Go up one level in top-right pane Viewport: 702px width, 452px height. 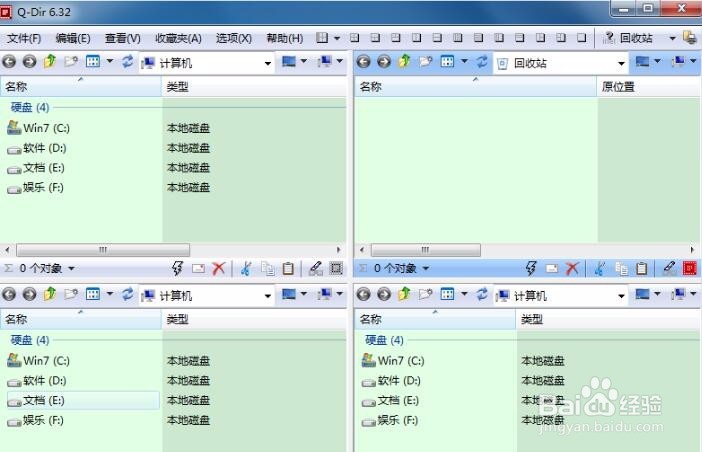click(x=404, y=61)
